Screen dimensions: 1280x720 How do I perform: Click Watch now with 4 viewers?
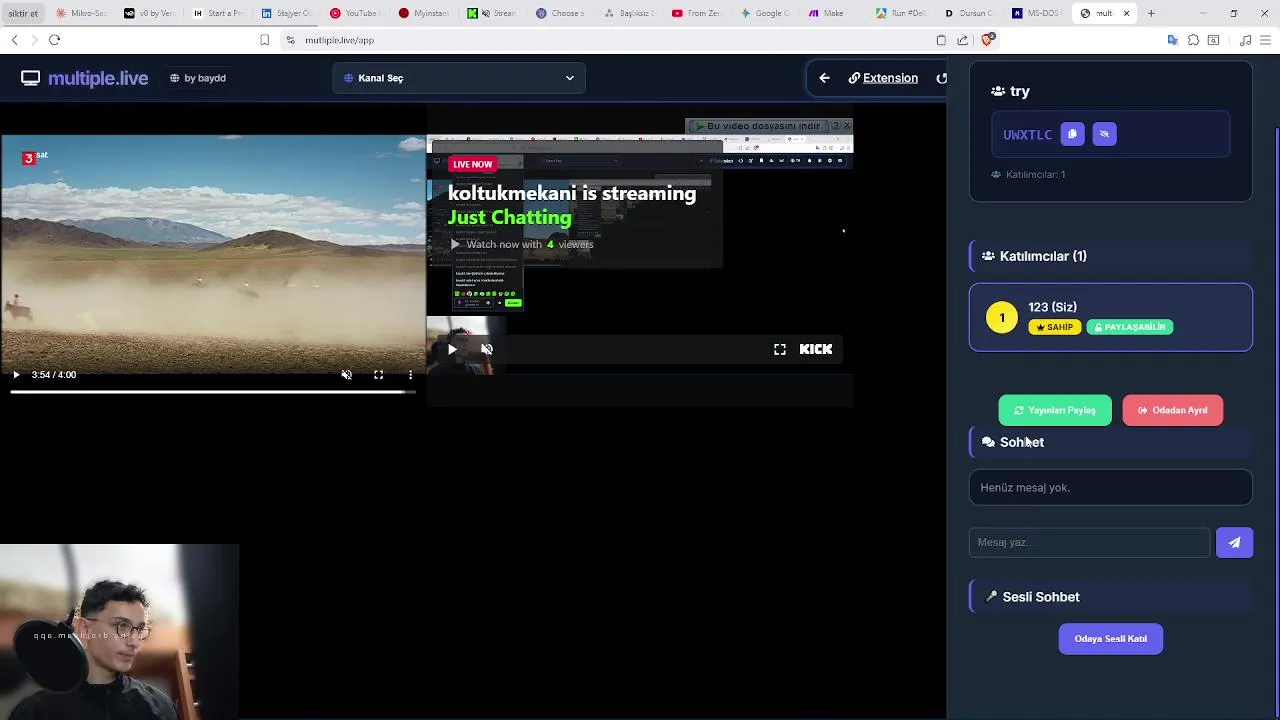pyautogui.click(x=521, y=244)
